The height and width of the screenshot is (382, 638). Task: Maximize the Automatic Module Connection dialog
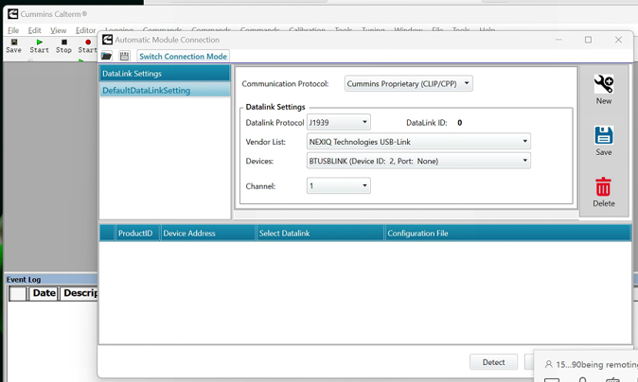[x=588, y=39]
